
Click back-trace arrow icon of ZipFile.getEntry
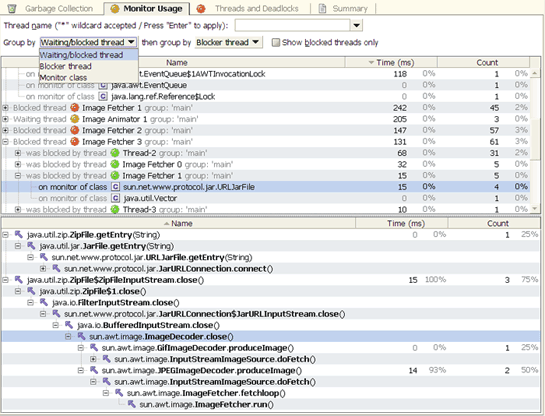coord(19,235)
